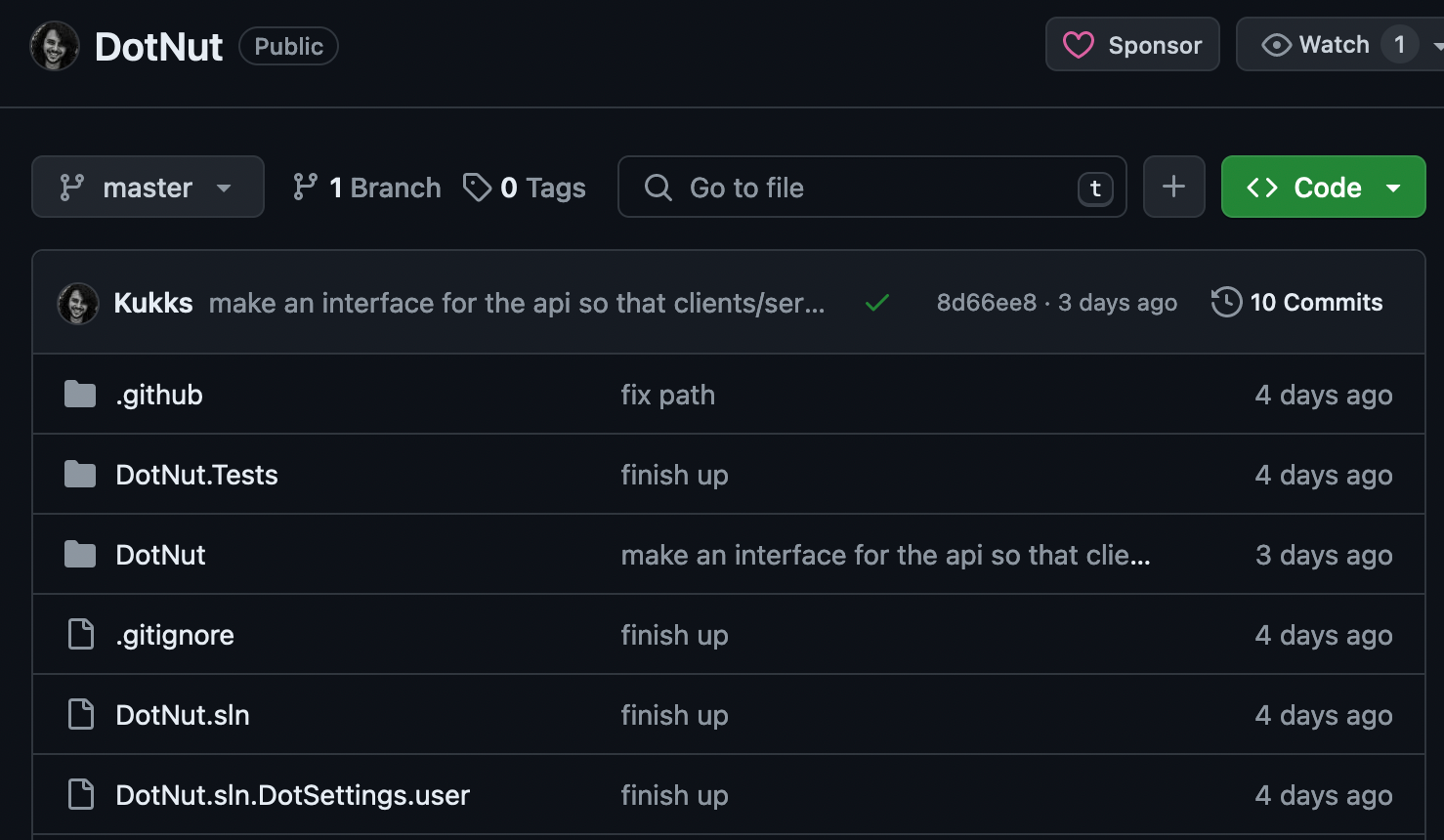
Task: Open DotNut.sln.DotSettings.user file
Action: (x=292, y=795)
